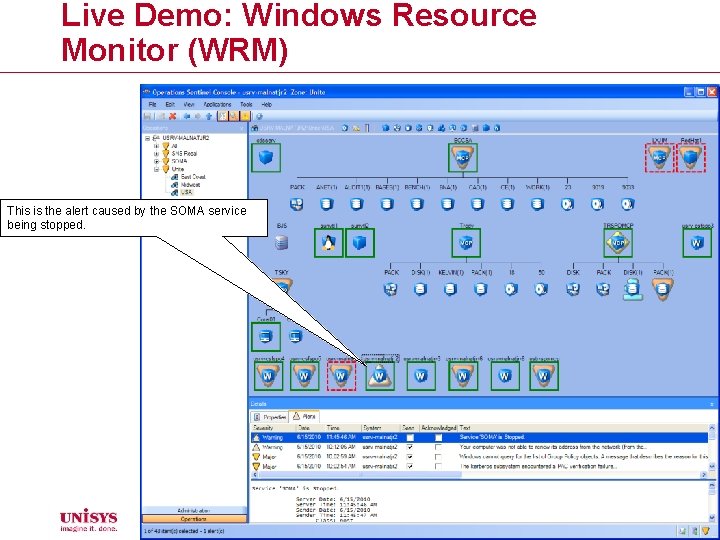Select the BCCSA MCP system icon
This screenshot has height=540, width=720.
click(462, 158)
